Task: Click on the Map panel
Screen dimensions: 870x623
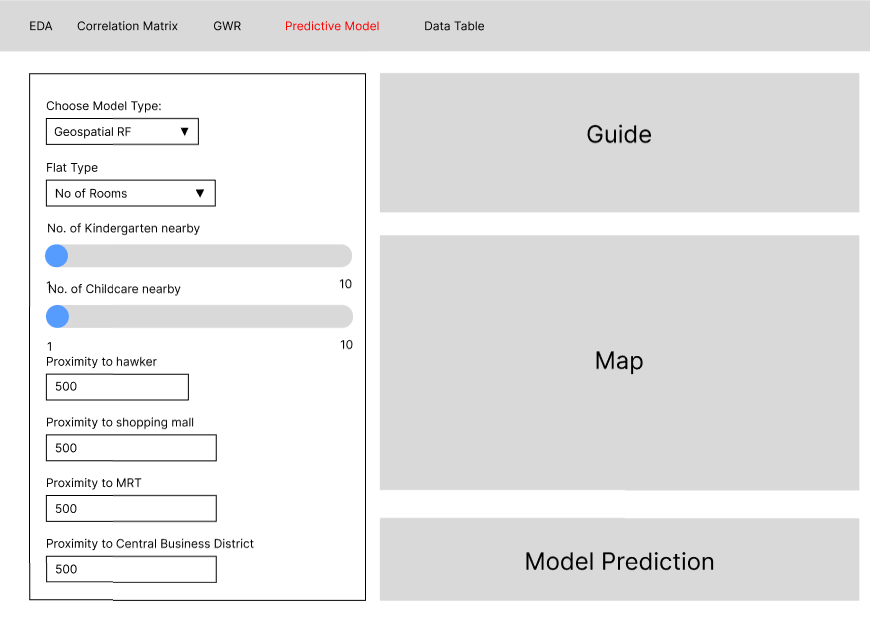Action: click(x=619, y=362)
